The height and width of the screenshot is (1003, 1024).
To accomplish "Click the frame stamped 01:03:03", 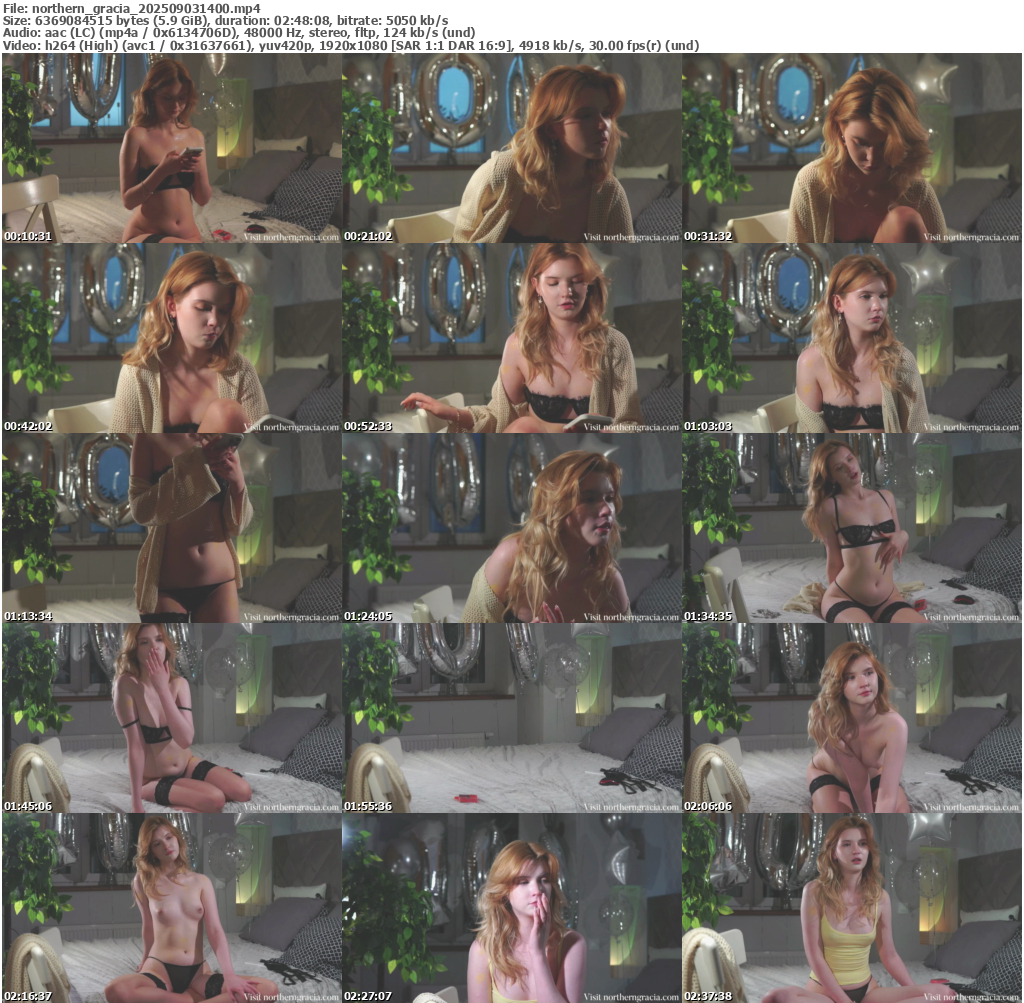I will pos(852,338).
